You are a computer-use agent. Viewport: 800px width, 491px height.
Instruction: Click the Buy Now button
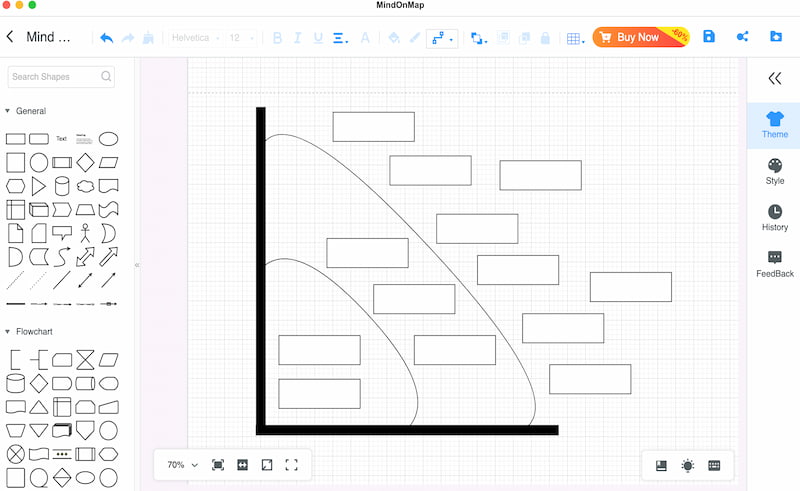[641, 37]
